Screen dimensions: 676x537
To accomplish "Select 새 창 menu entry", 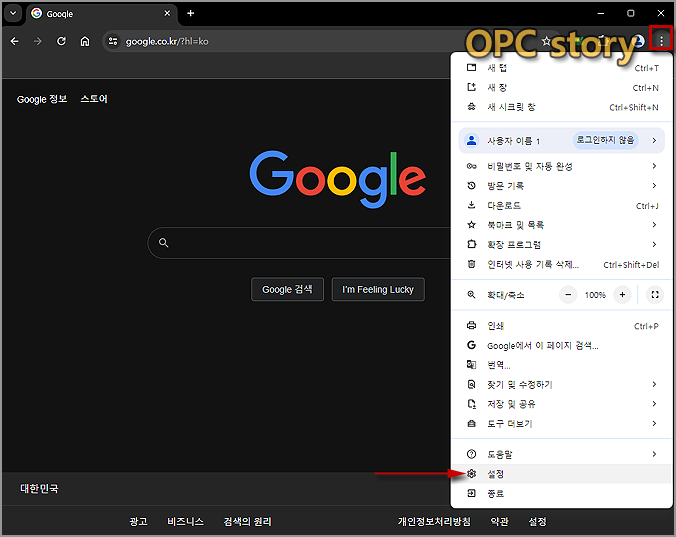I will coord(561,87).
